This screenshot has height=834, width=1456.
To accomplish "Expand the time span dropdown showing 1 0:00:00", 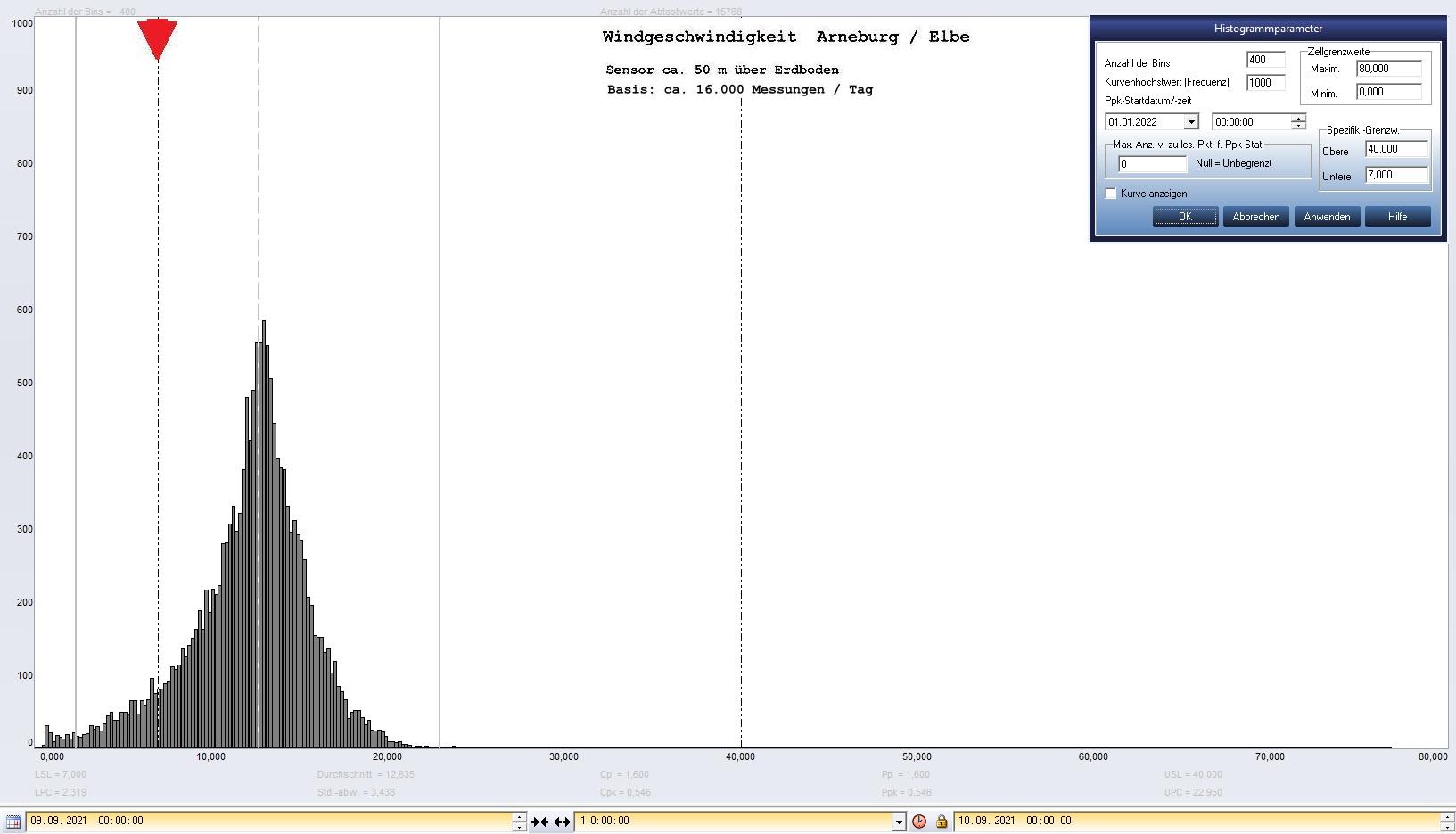I will [899, 822].
